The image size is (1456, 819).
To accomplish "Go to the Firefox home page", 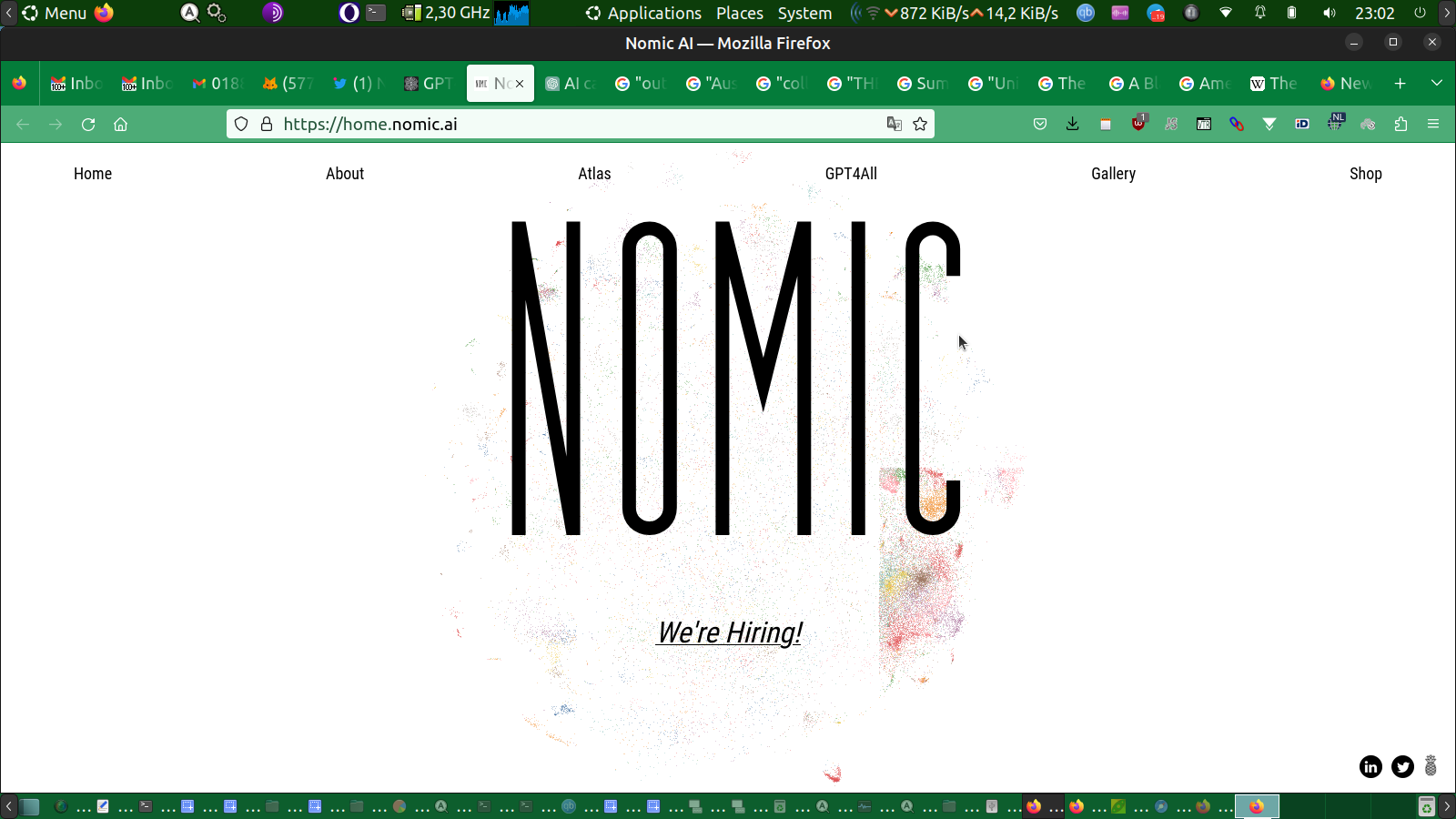I will click(120, 125).
